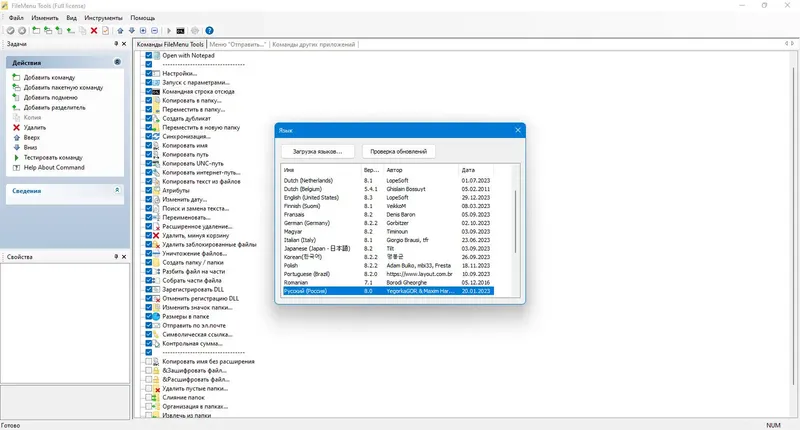Click the green check Apply toolbar icon
800x430 pixels.
(x=10, y=31)
